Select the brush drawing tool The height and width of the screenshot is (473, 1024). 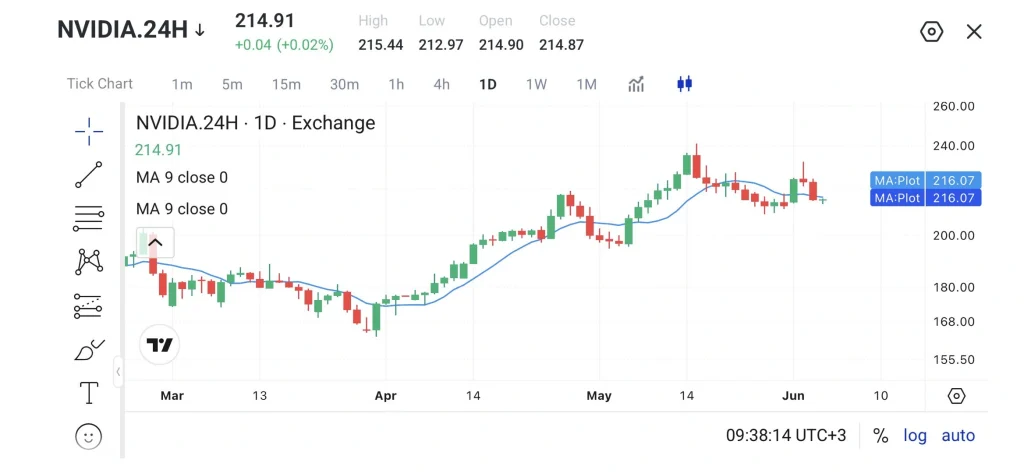point(89,350)
